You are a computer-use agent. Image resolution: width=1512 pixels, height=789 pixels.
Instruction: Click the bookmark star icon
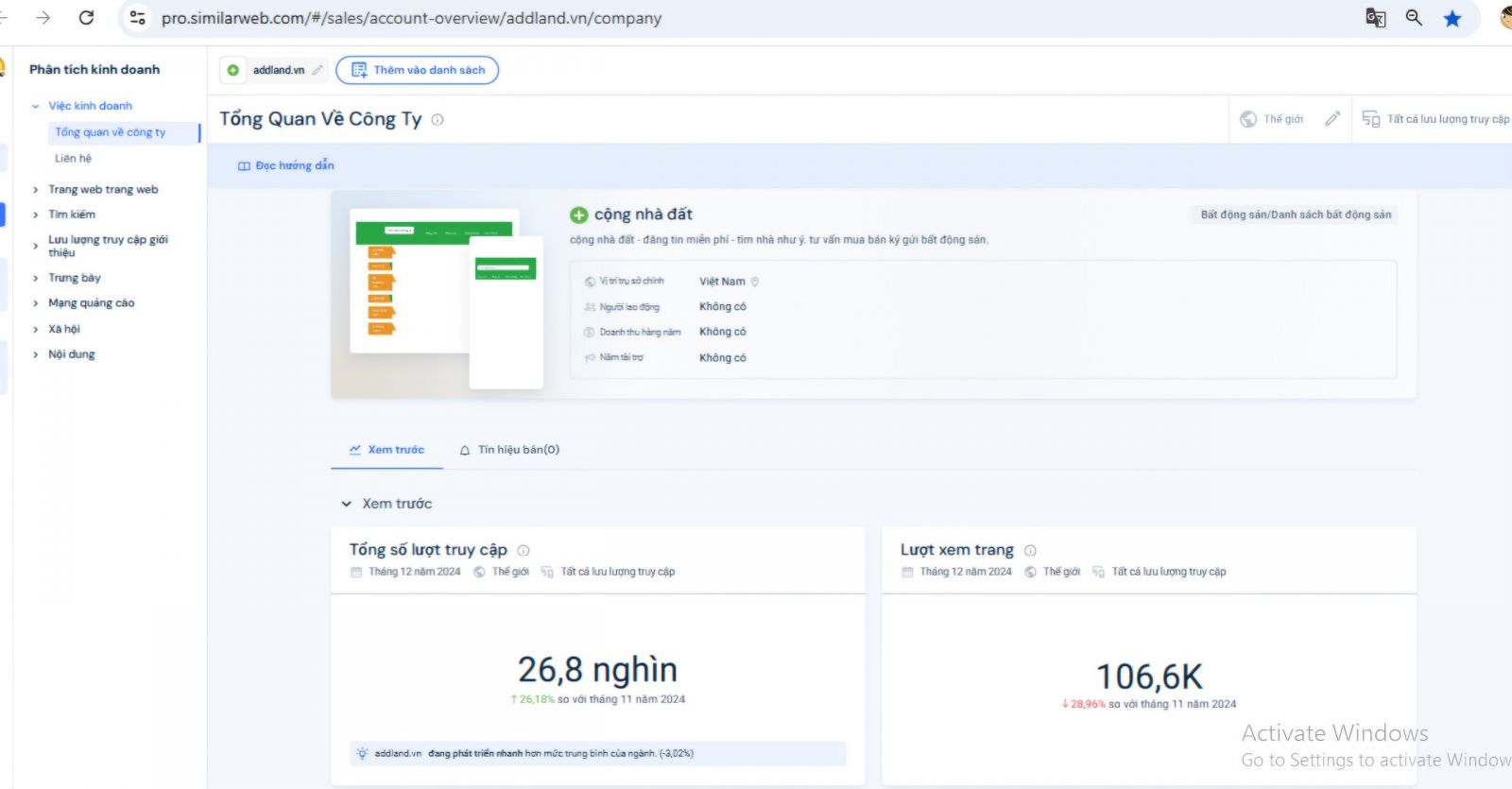click(x=1452, y=18)
